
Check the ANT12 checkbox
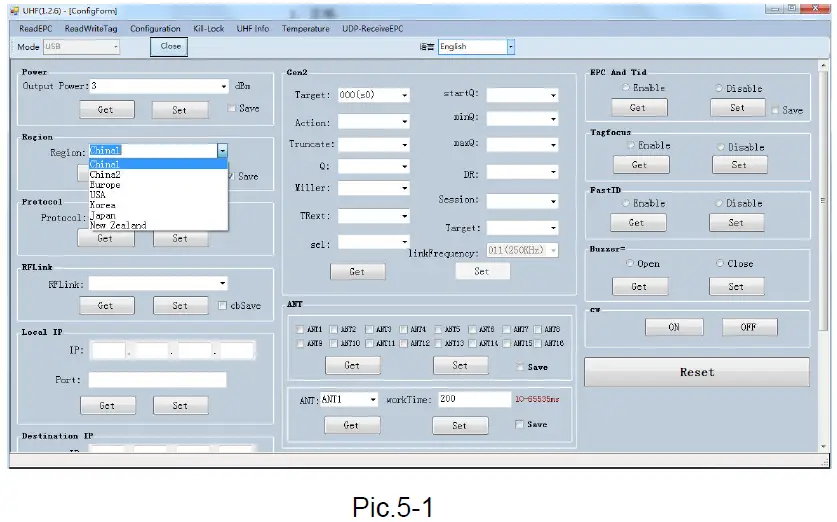(x=403, y=343)
